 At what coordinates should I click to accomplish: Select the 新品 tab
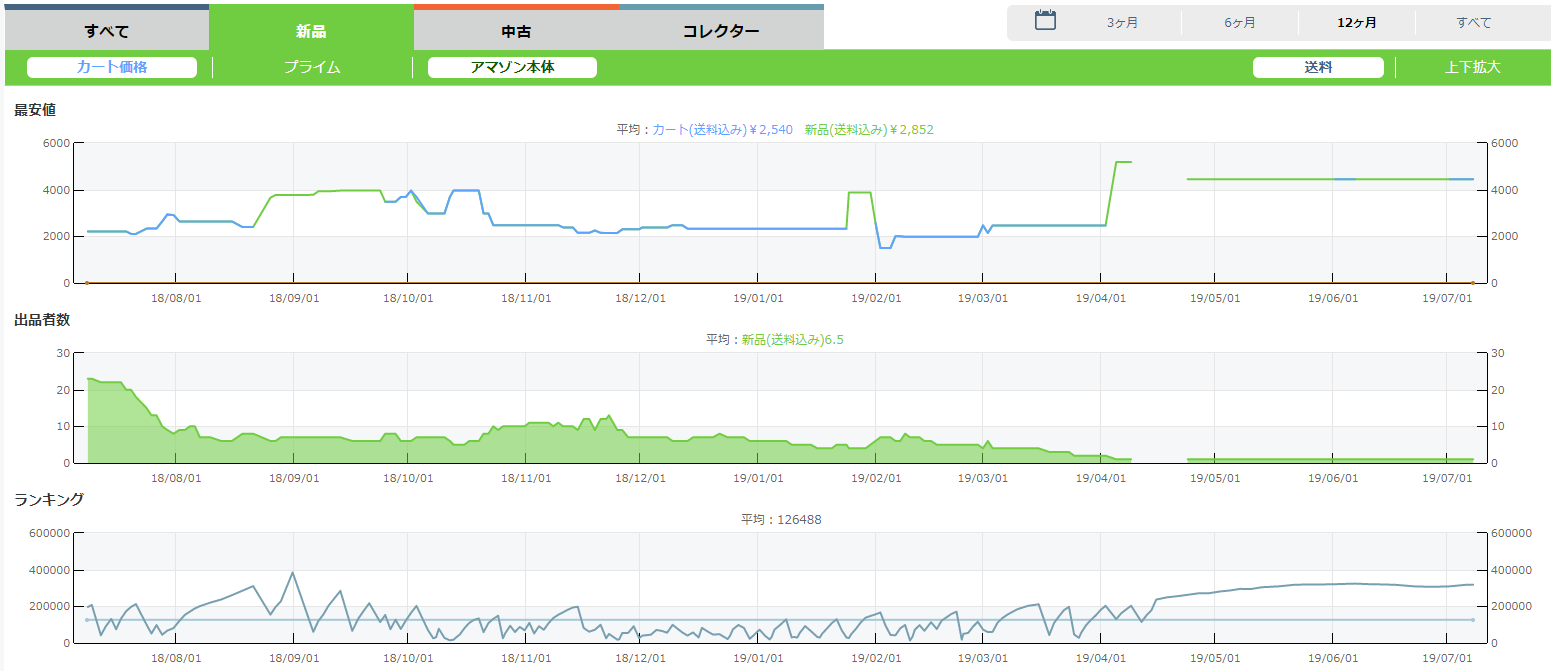(311, 30)
